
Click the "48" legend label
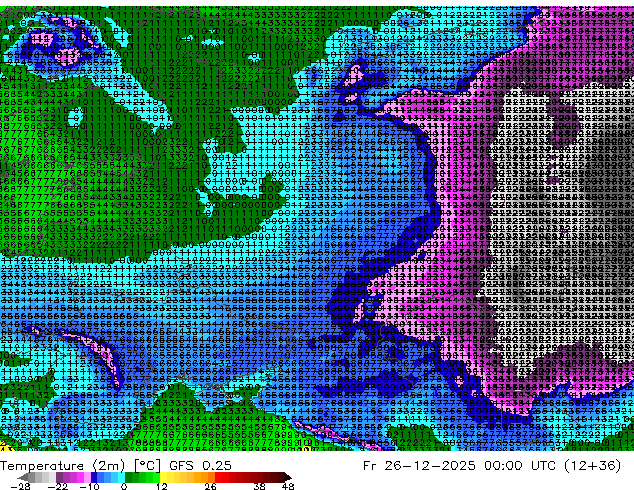pyautogui.click(x=288, y=486)
